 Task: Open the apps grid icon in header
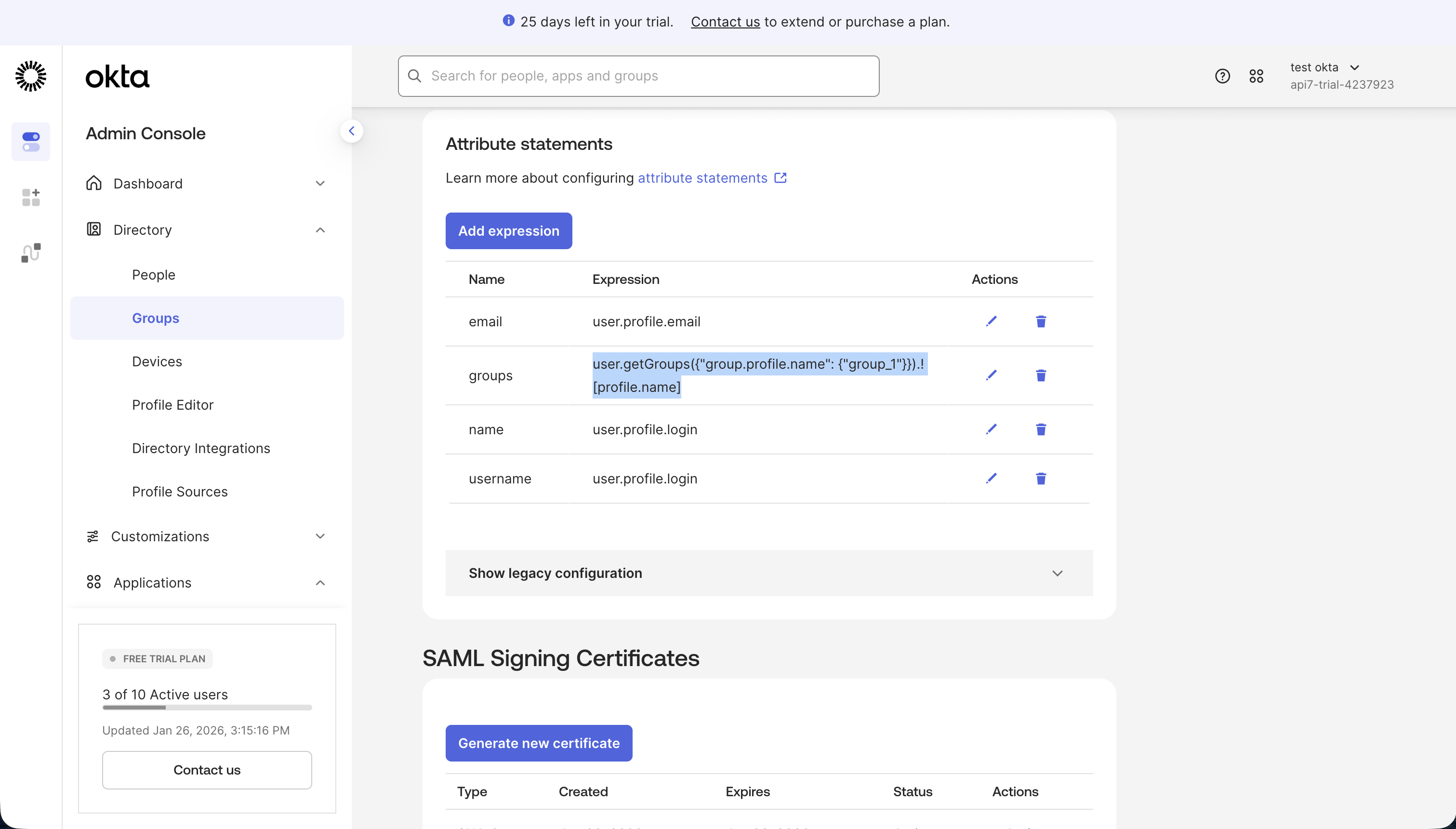click(x=1256, y=76)
